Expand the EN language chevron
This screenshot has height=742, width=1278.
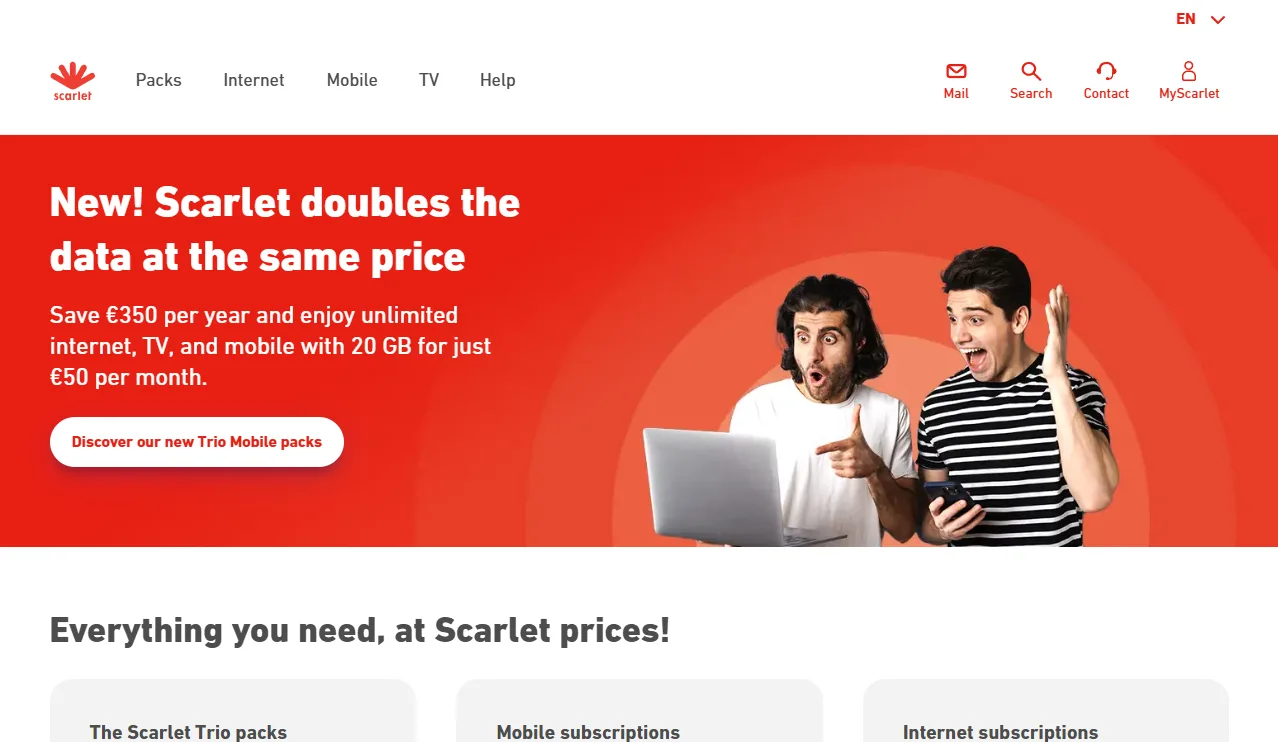1217,20
